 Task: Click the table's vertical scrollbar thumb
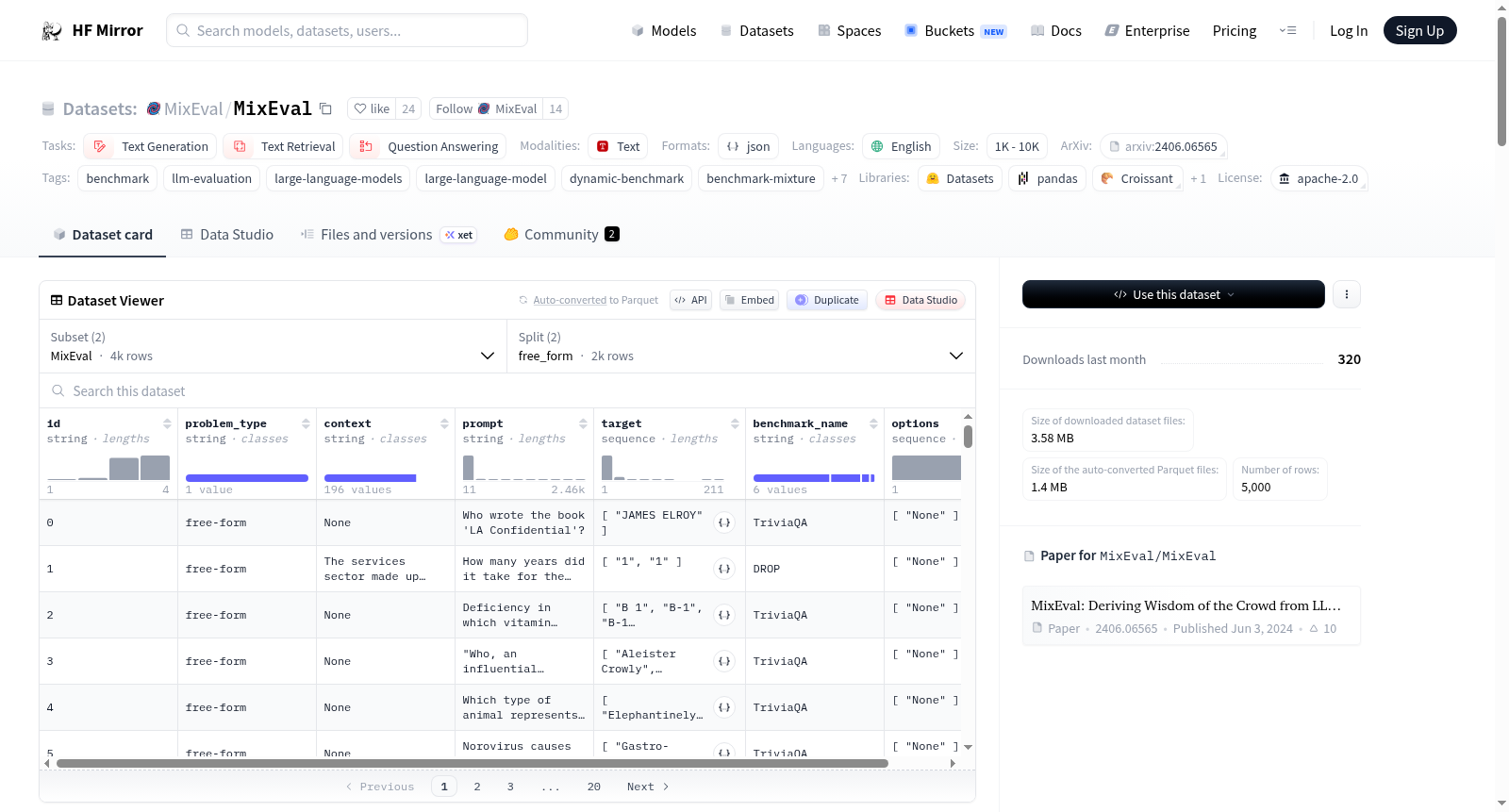point(968,437)
